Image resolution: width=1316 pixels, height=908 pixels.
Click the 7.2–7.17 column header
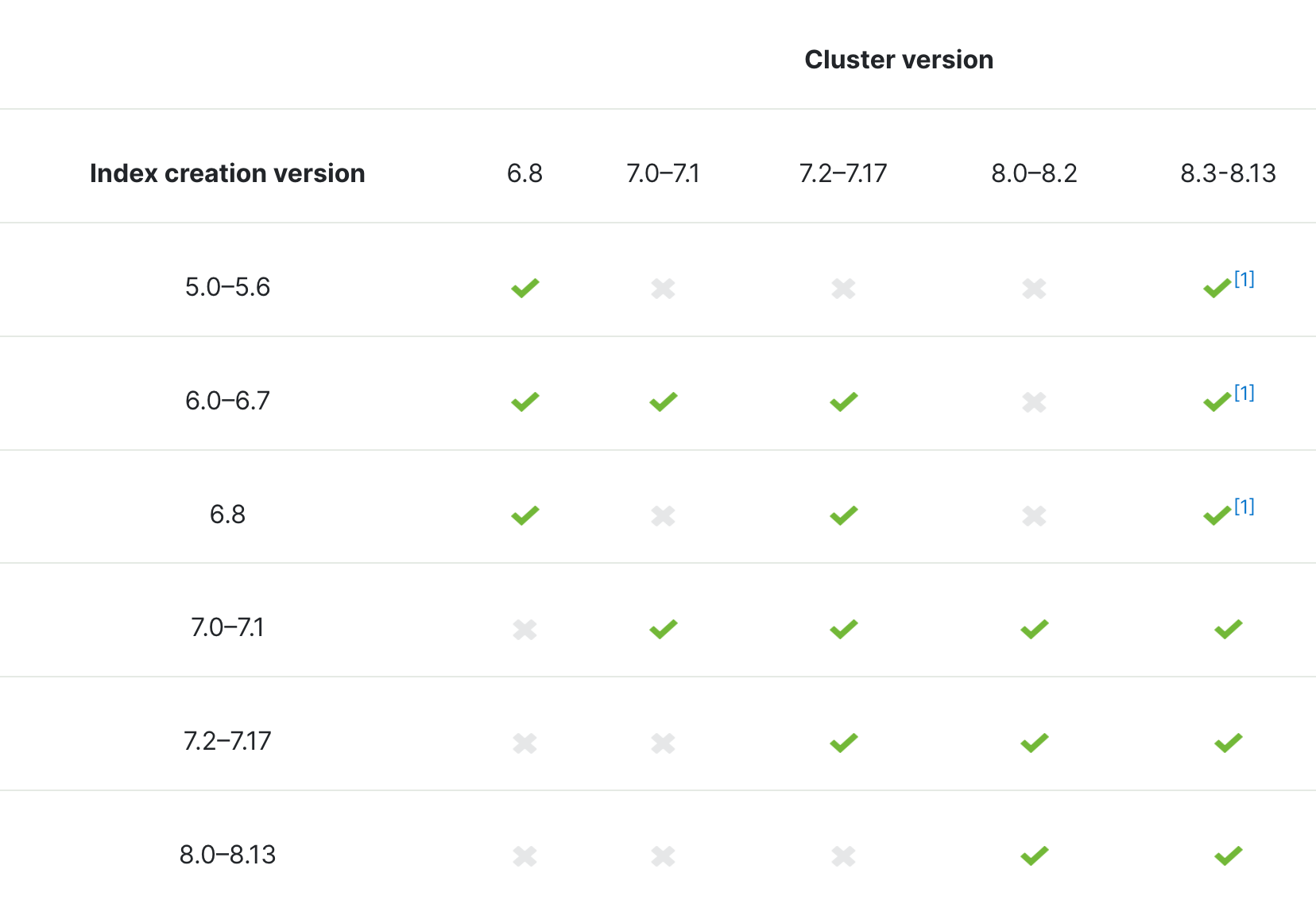coord(842,173)
